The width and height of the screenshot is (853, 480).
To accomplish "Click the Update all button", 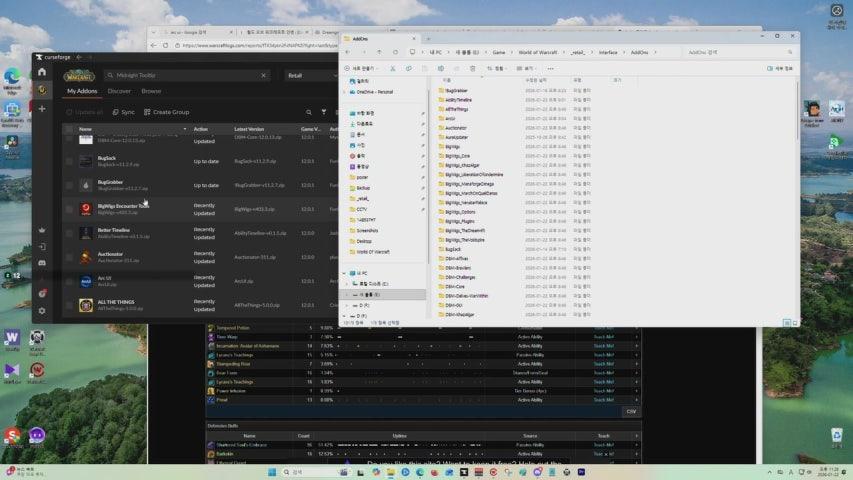I will (84, 112).
